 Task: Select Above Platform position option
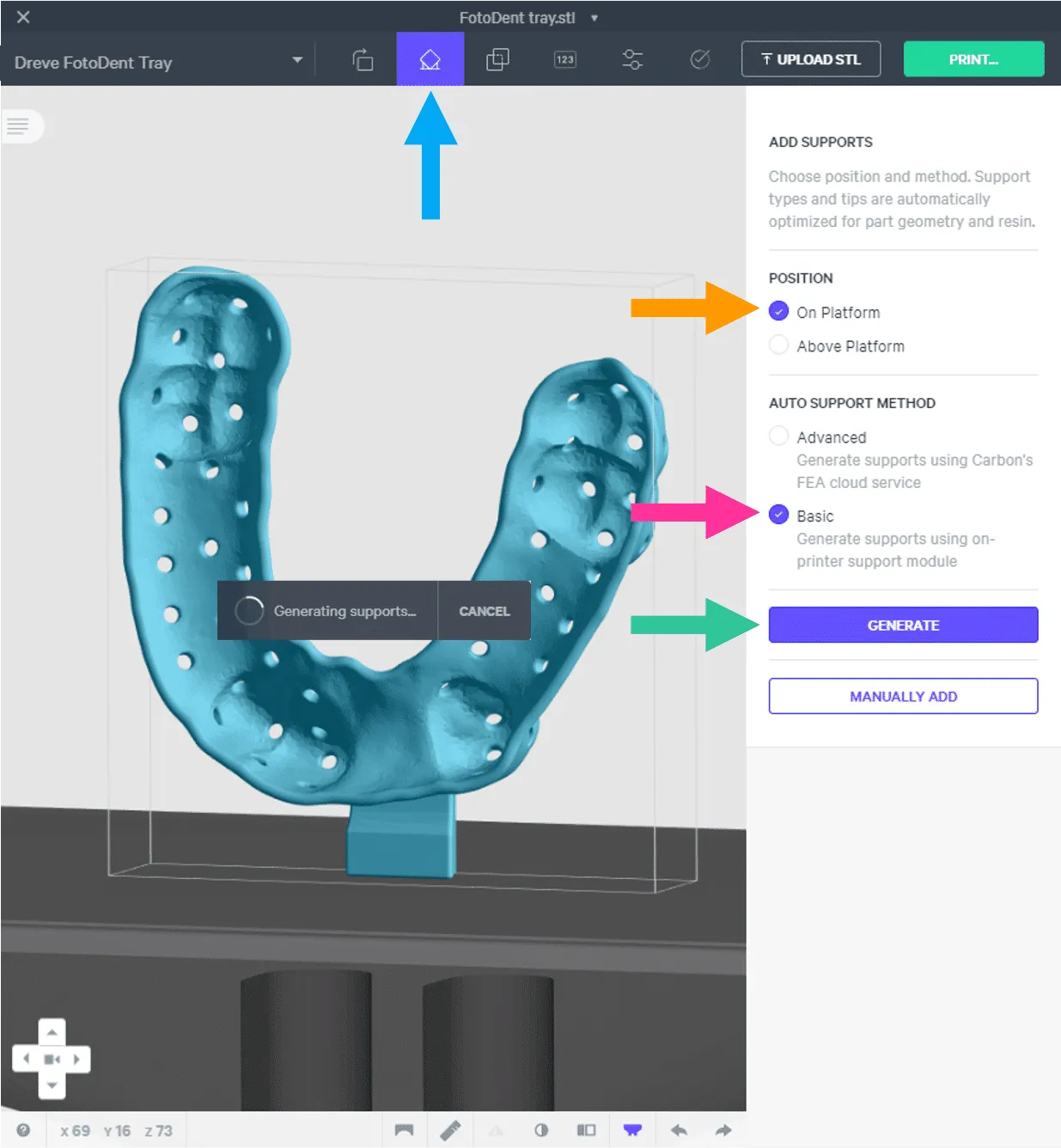point(778,345)
